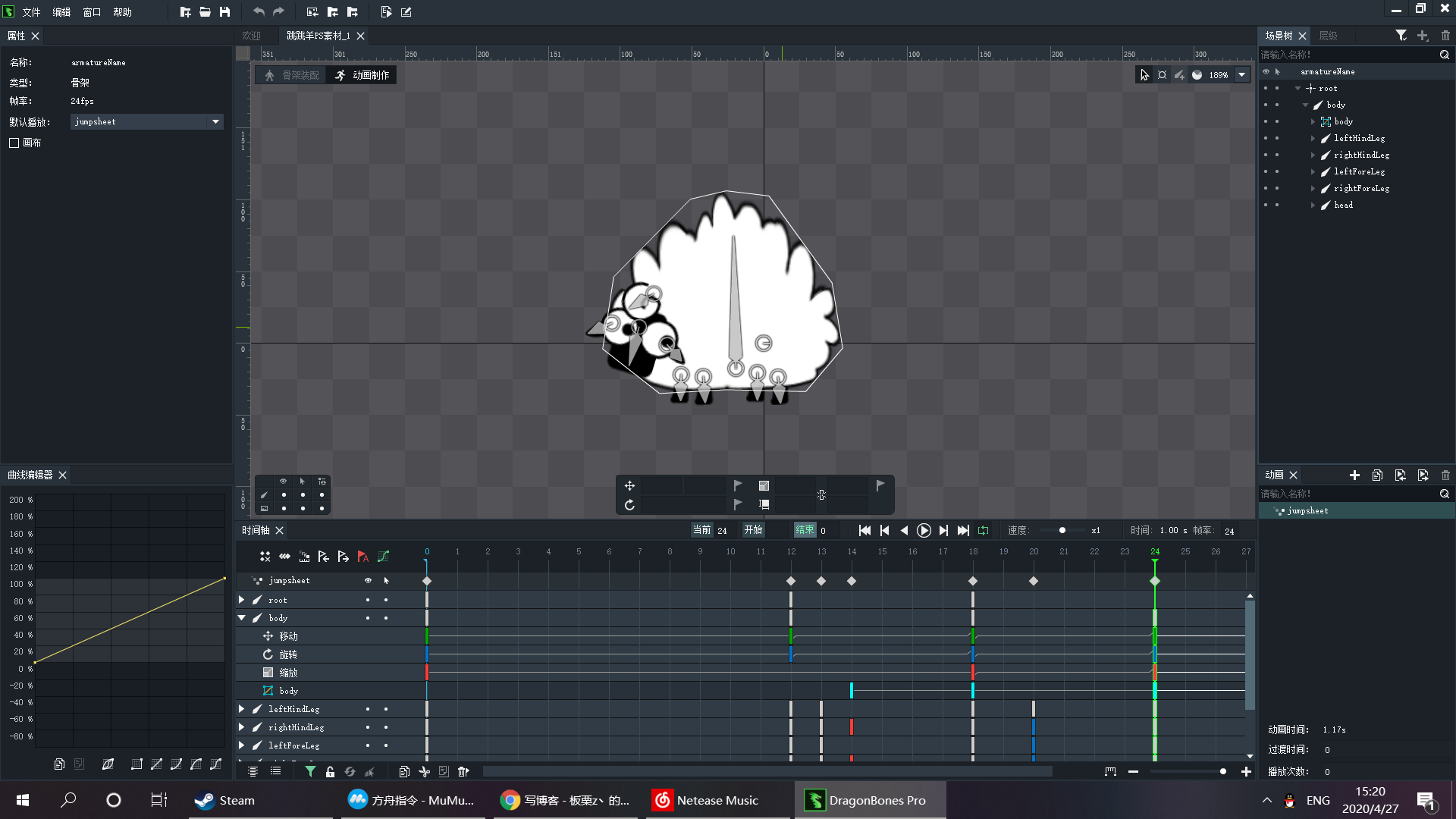The width and height of the screenshot is (1456, 819).
Task: Open the default playback jumpsheet dropdown
Action: point(215,122)
